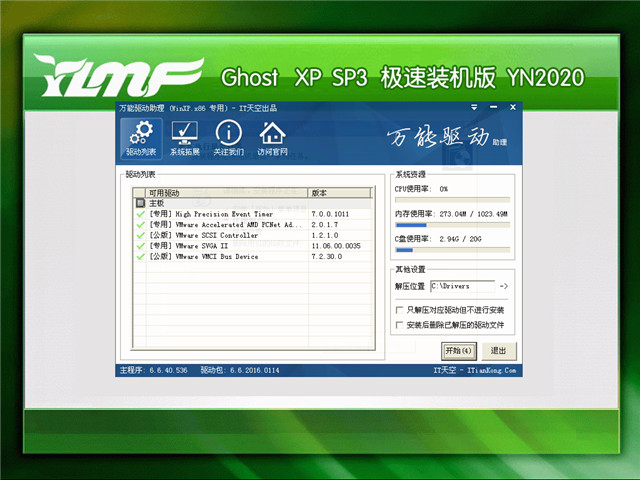Enable 只解压对应驱动但不进行安装 checkbox

(x=400, y=311)
